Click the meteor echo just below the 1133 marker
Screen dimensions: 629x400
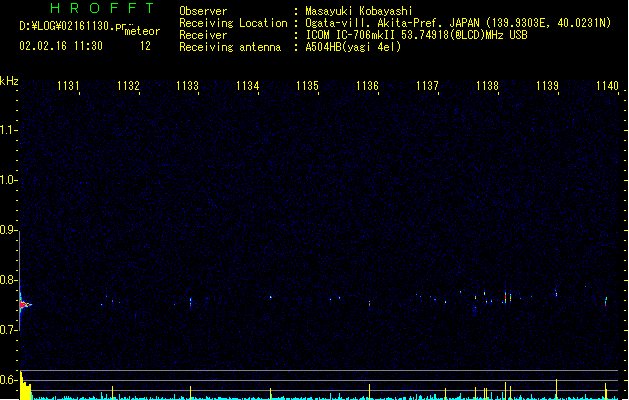point(191,302)
